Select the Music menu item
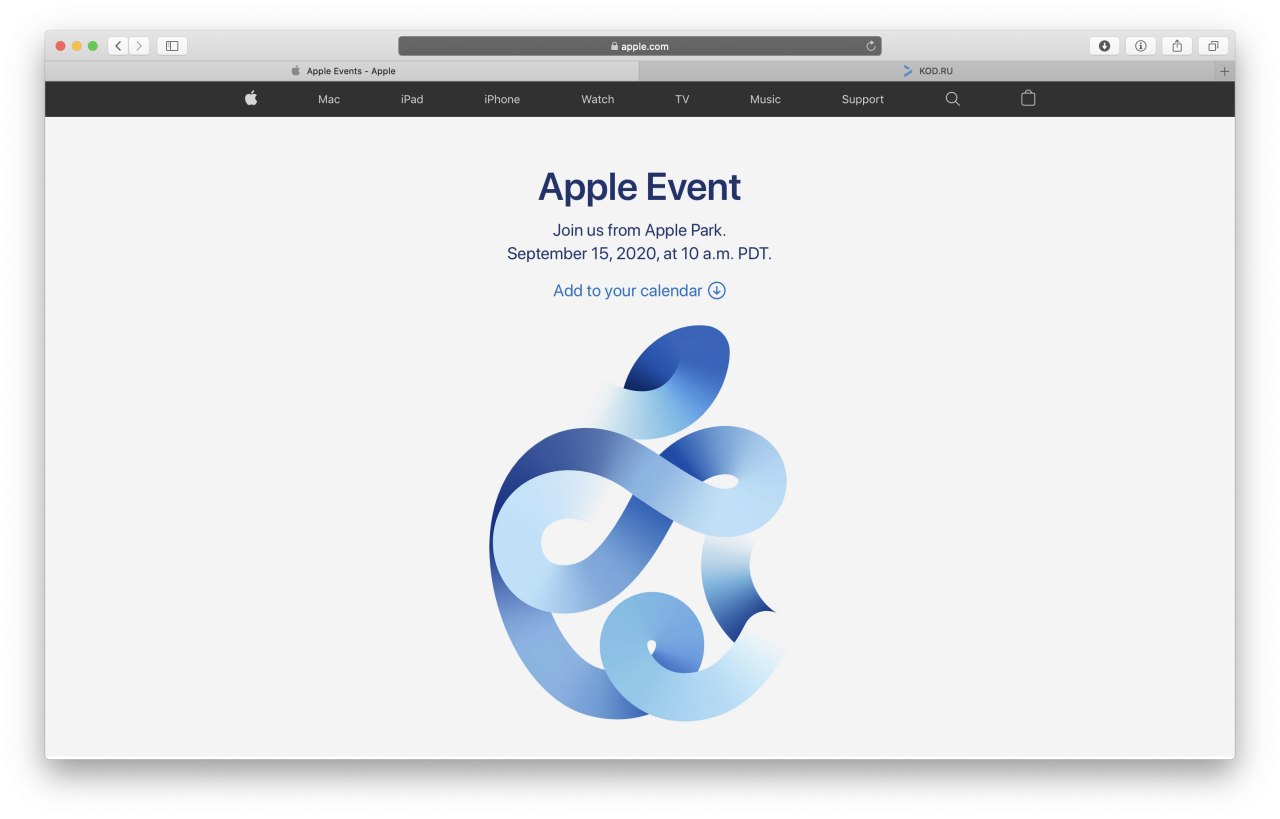This screenshot has width=1280, height=819. click(765, 99)
